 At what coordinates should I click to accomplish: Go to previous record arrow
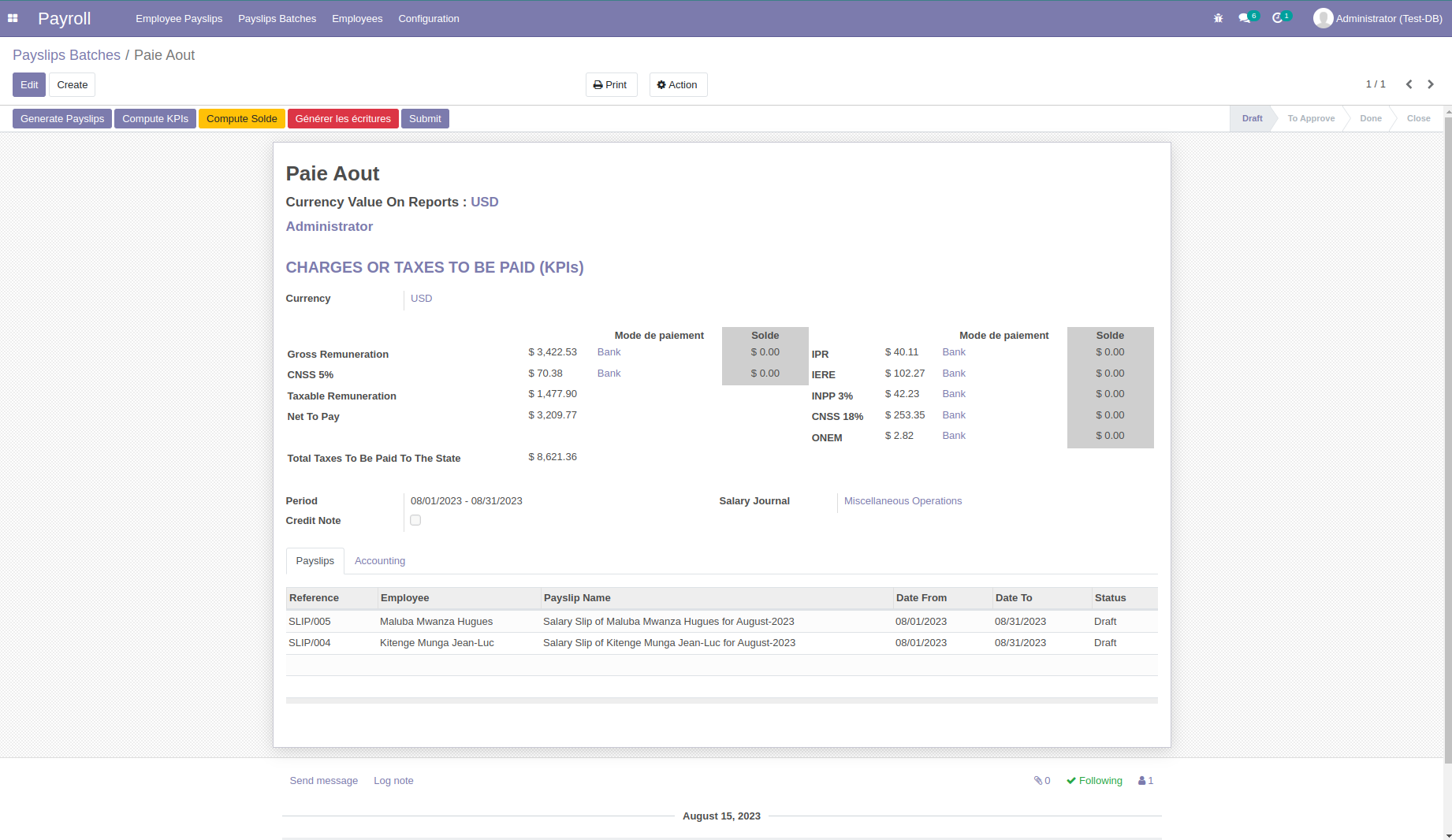point(1409,84)
